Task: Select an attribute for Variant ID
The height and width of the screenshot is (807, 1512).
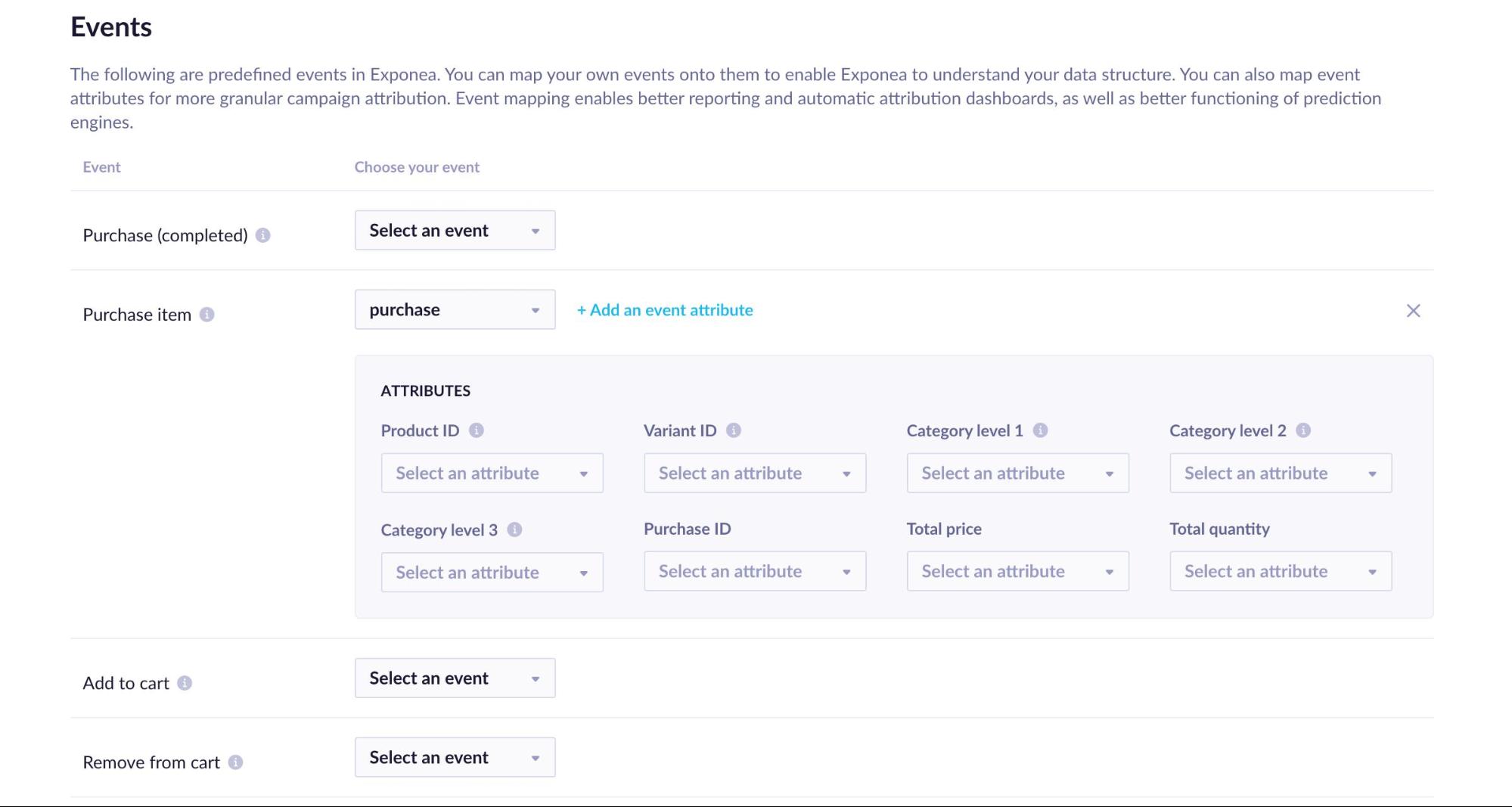Action: point(755,473)
